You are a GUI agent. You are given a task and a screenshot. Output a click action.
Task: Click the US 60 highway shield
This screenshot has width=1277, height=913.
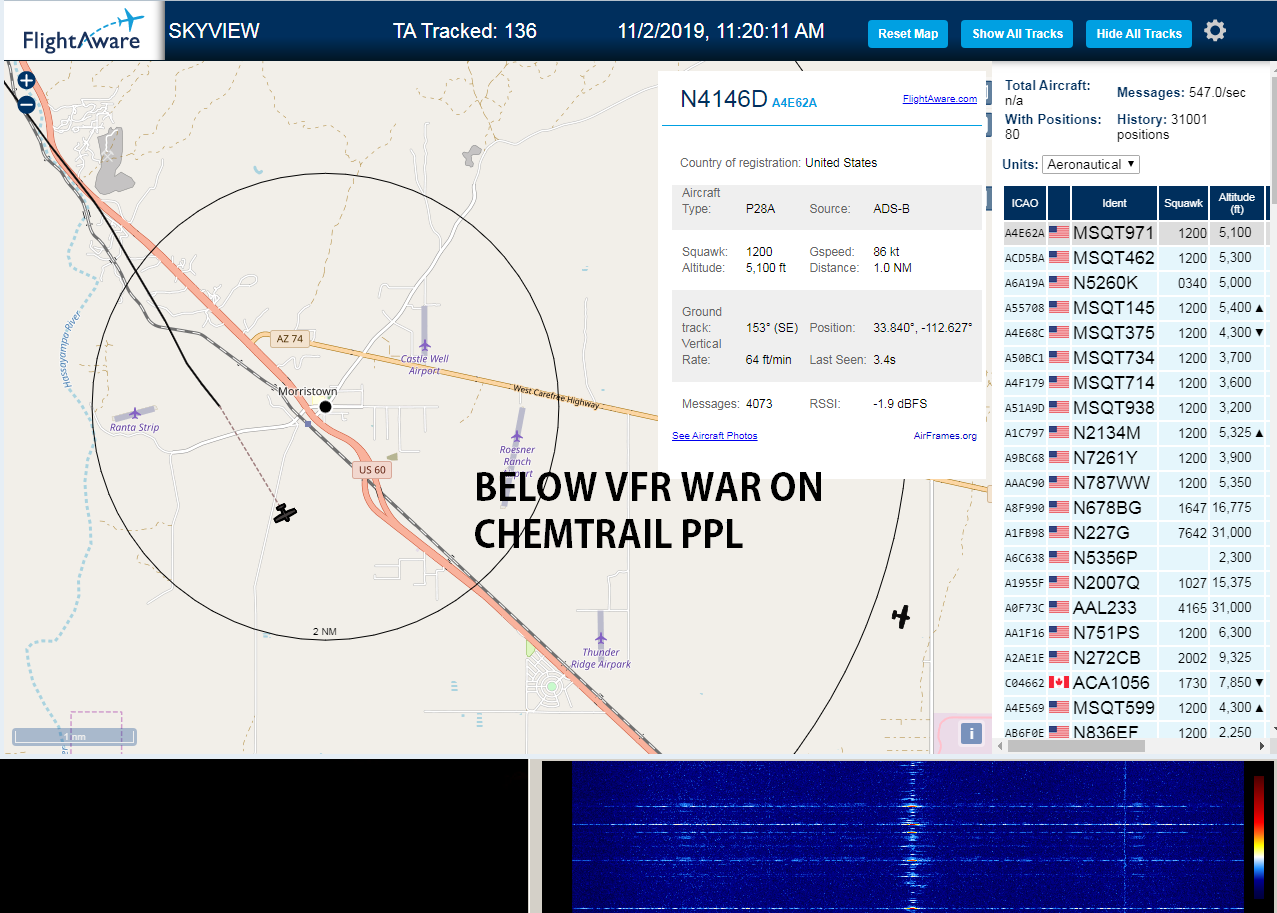[370, 469]
